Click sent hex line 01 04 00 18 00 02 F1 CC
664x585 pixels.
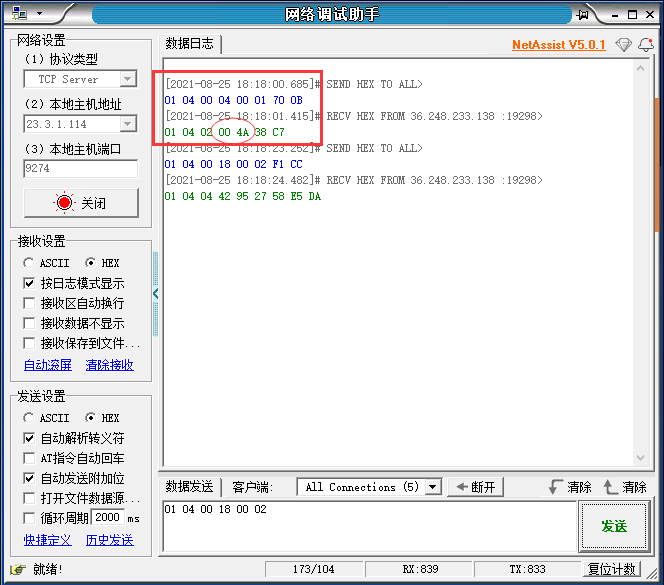click(233, 164)
